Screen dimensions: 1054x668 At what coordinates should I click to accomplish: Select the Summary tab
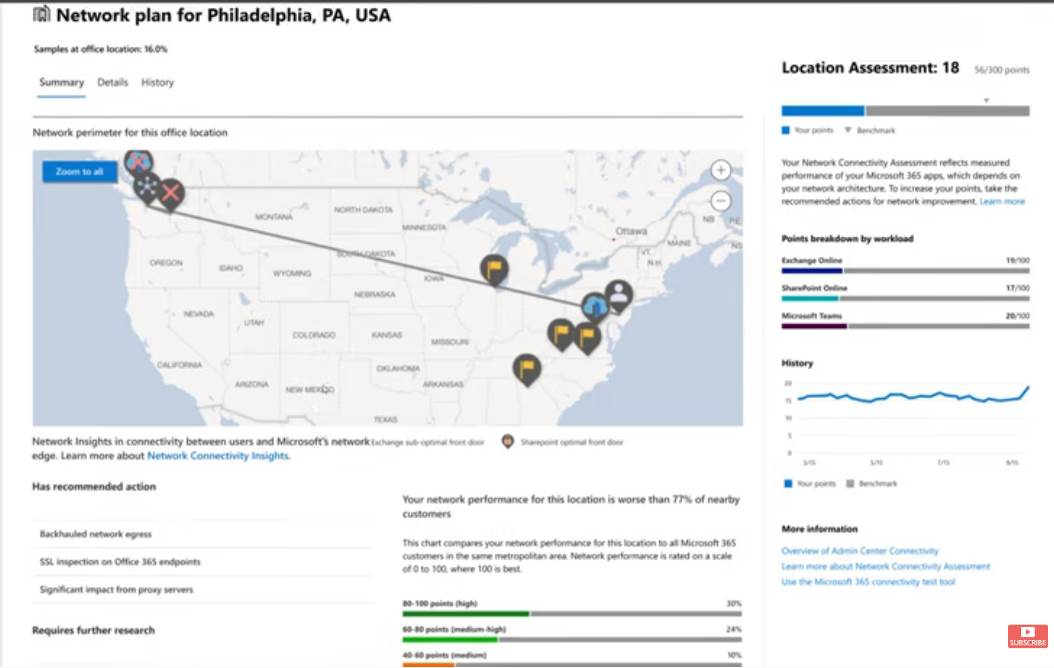click(61, 83)
